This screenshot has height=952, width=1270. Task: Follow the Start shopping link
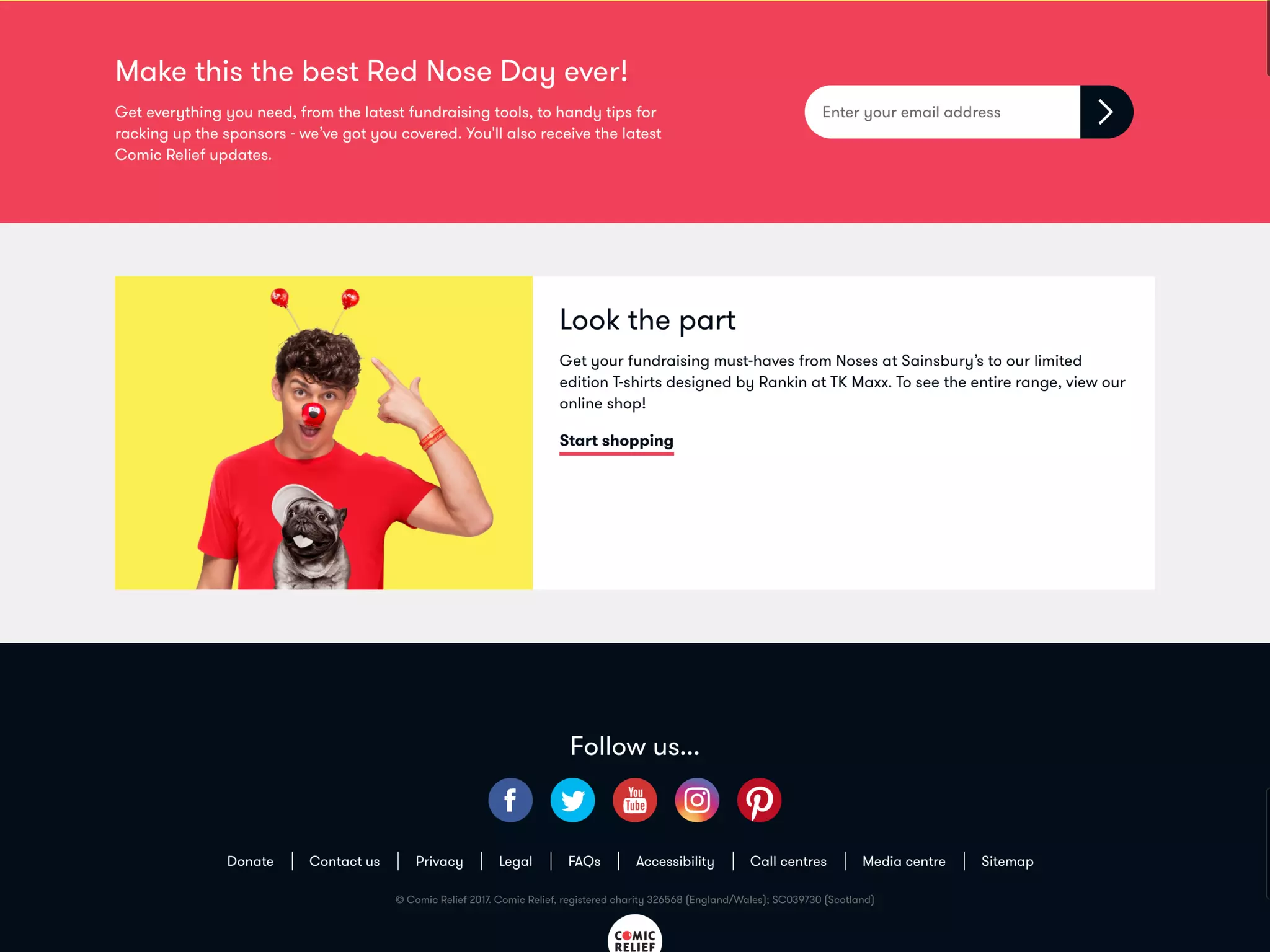[x=616, y=442]
